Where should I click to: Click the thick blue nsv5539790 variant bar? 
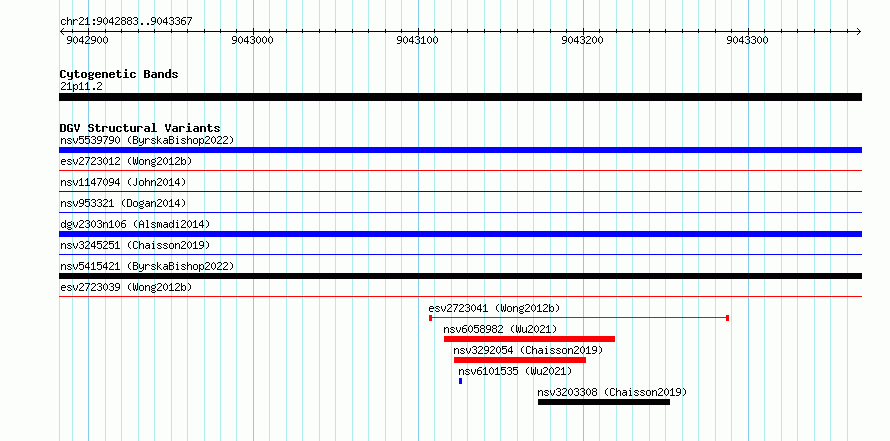click(x=460, y=150)
